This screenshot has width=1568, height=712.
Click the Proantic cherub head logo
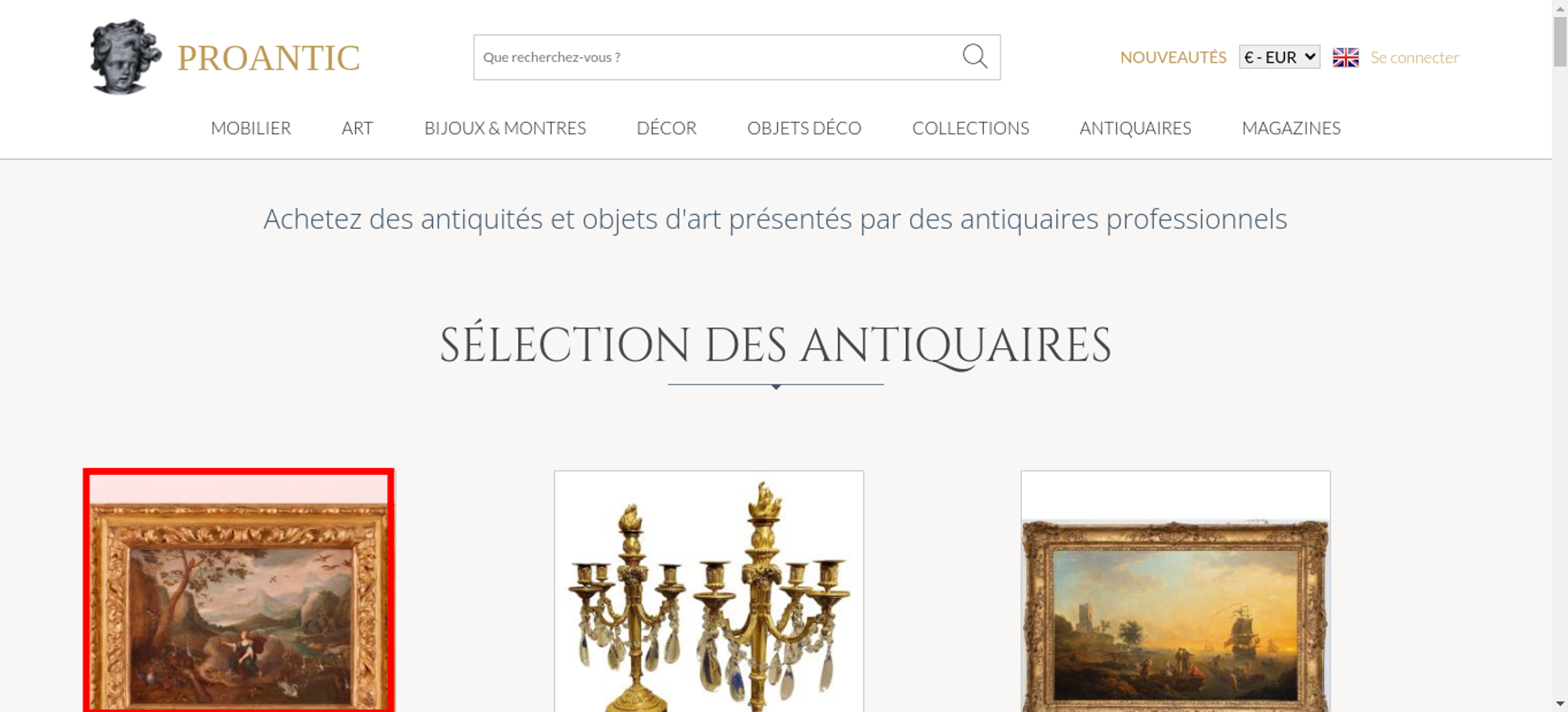click(125, 57)
